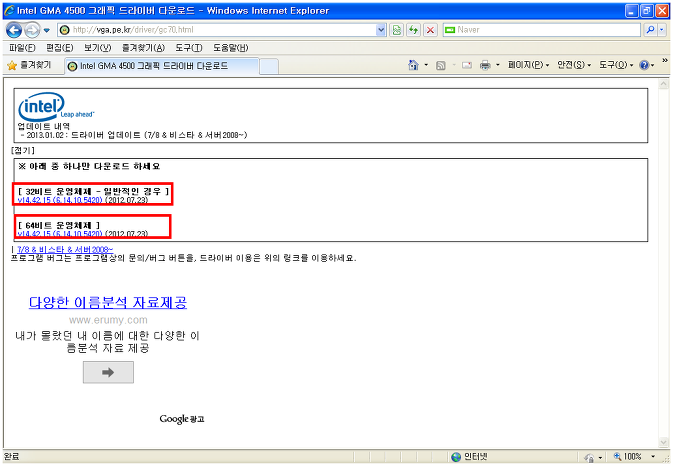The width and height of the screenshot is (673, 466).
Task: Click the browser Back arrow button
Action: pos(14,30)
